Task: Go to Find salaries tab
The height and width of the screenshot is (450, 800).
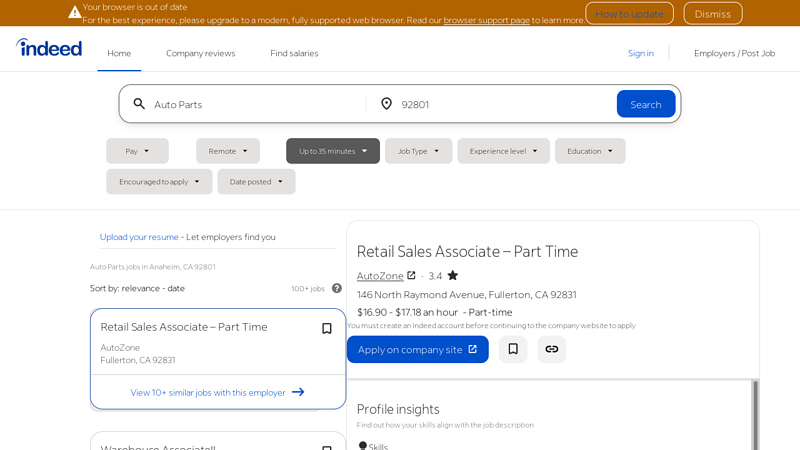Action: 294,53
